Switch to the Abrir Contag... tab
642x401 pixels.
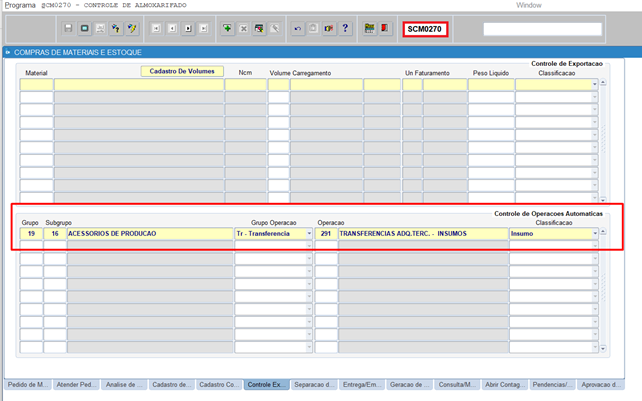pos(504,385)
